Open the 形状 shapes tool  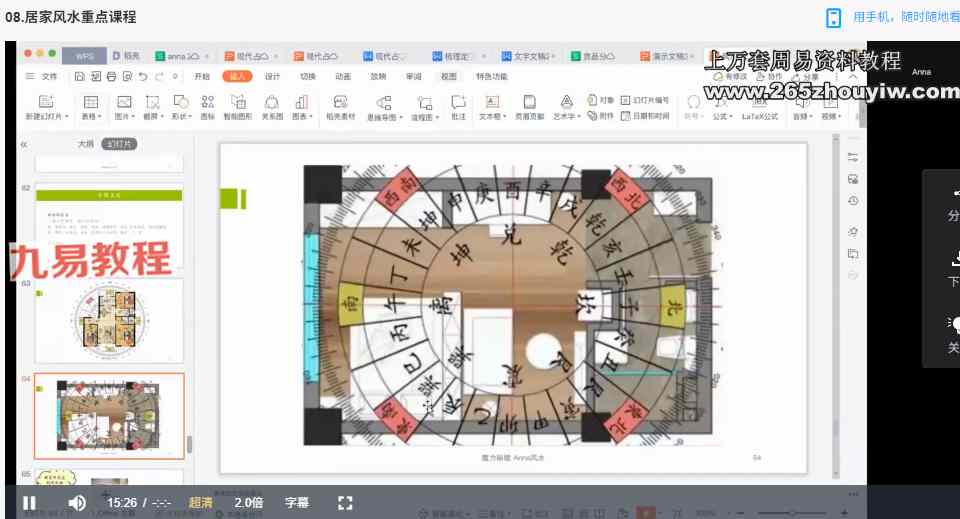[x=180, y=101]
